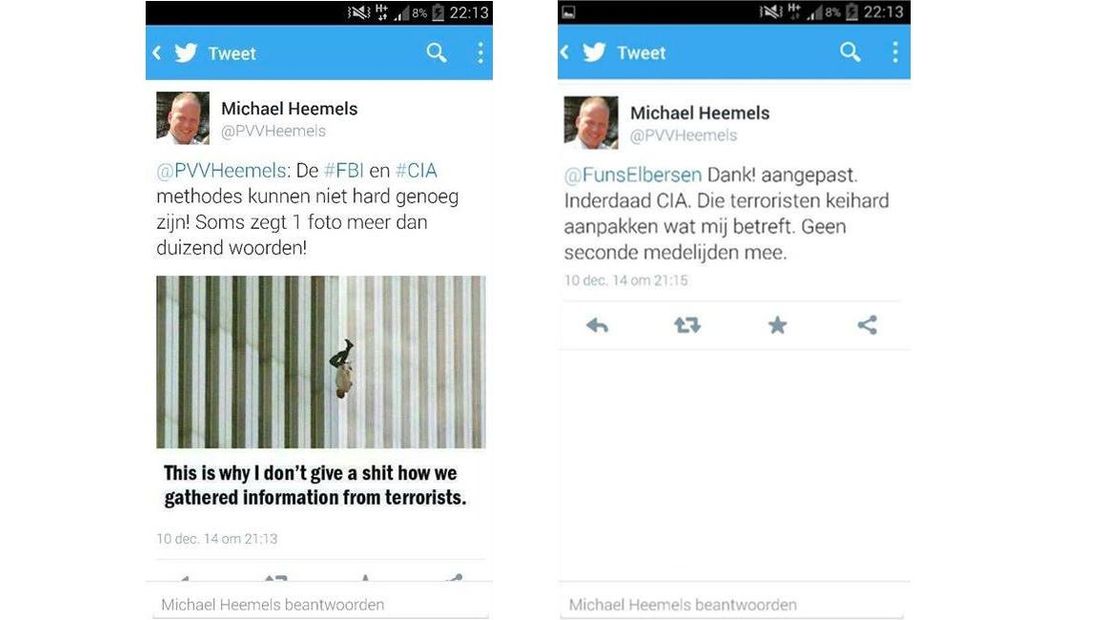
Task: Tap the Twitter bird logo on left screen
Action: (x=186, y=53)
